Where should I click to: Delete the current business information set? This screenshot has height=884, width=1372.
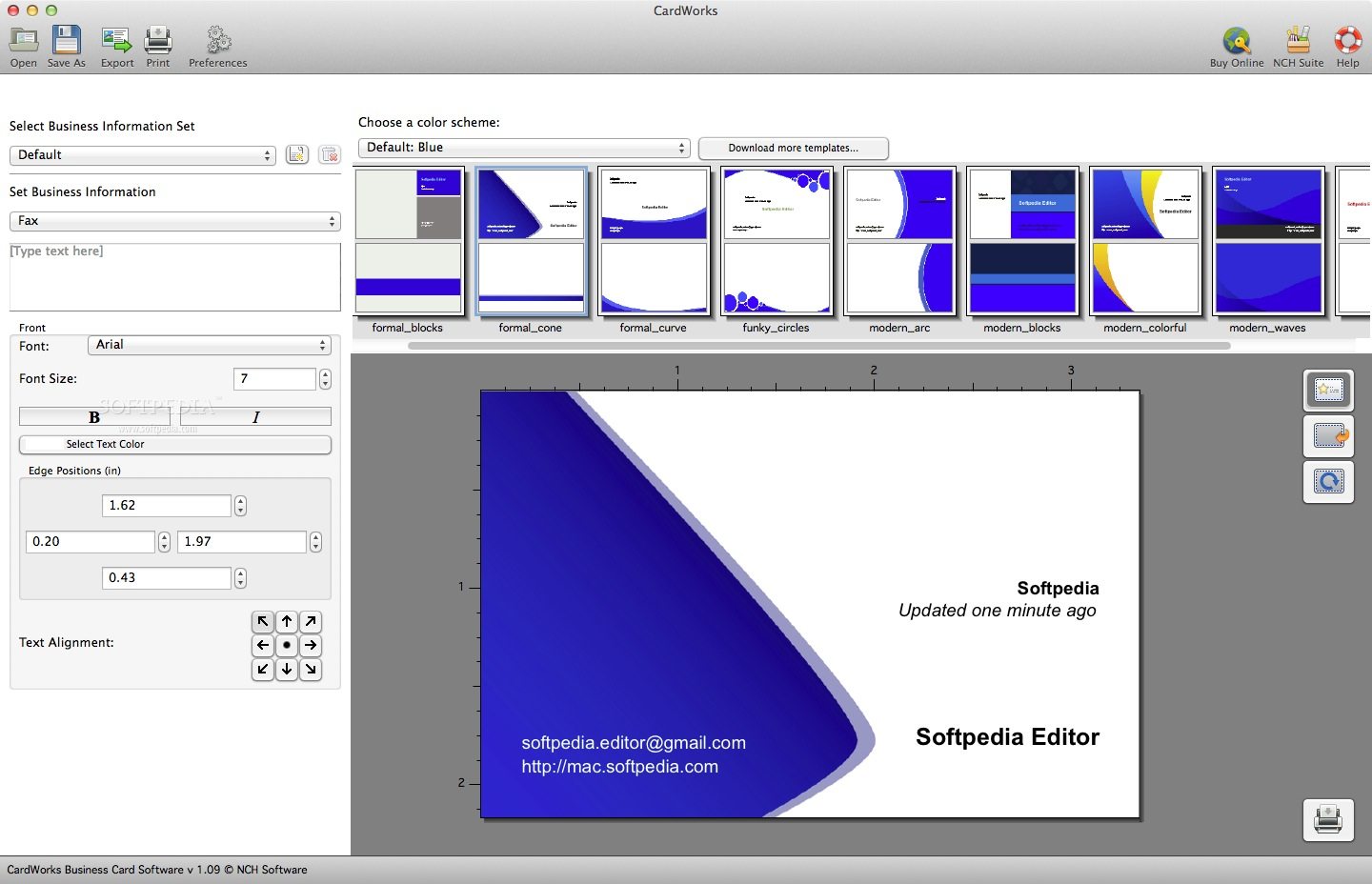(329, 154)
